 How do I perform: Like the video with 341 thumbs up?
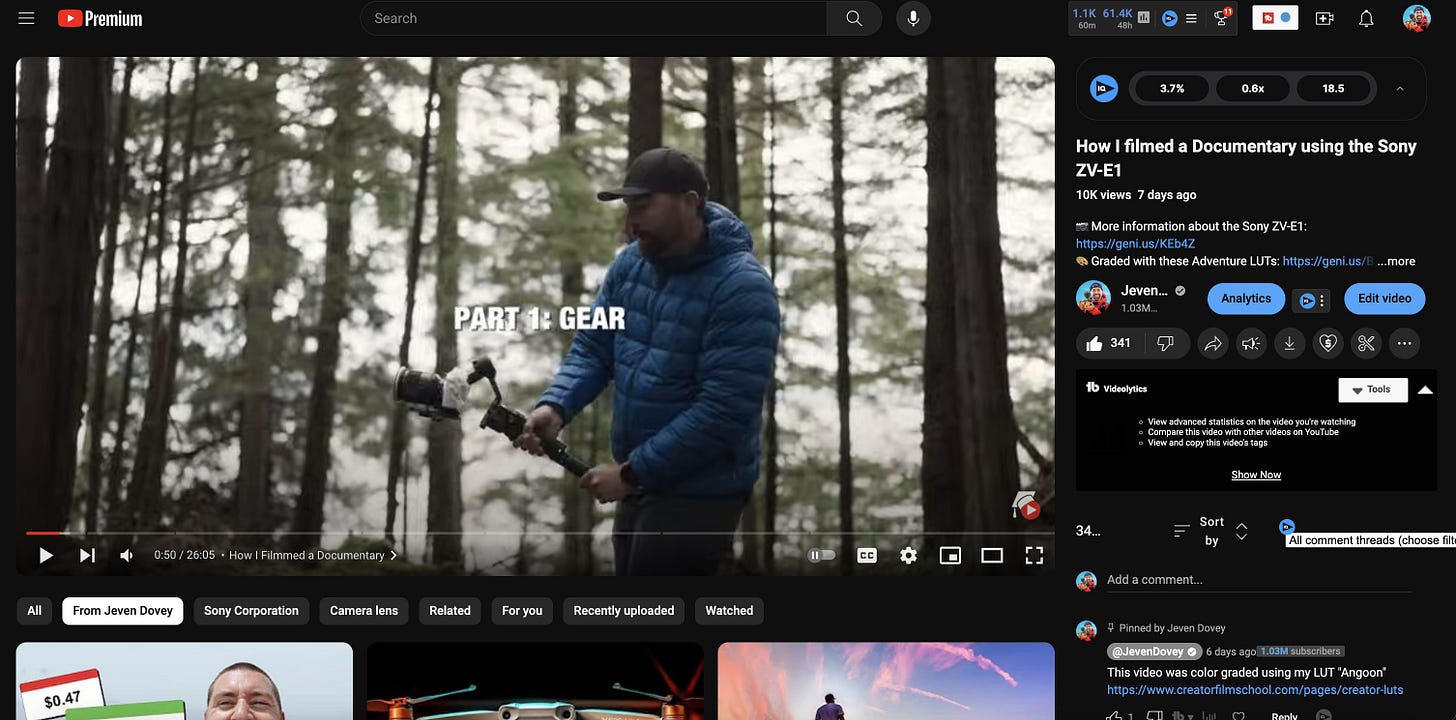coord(1108,343)
